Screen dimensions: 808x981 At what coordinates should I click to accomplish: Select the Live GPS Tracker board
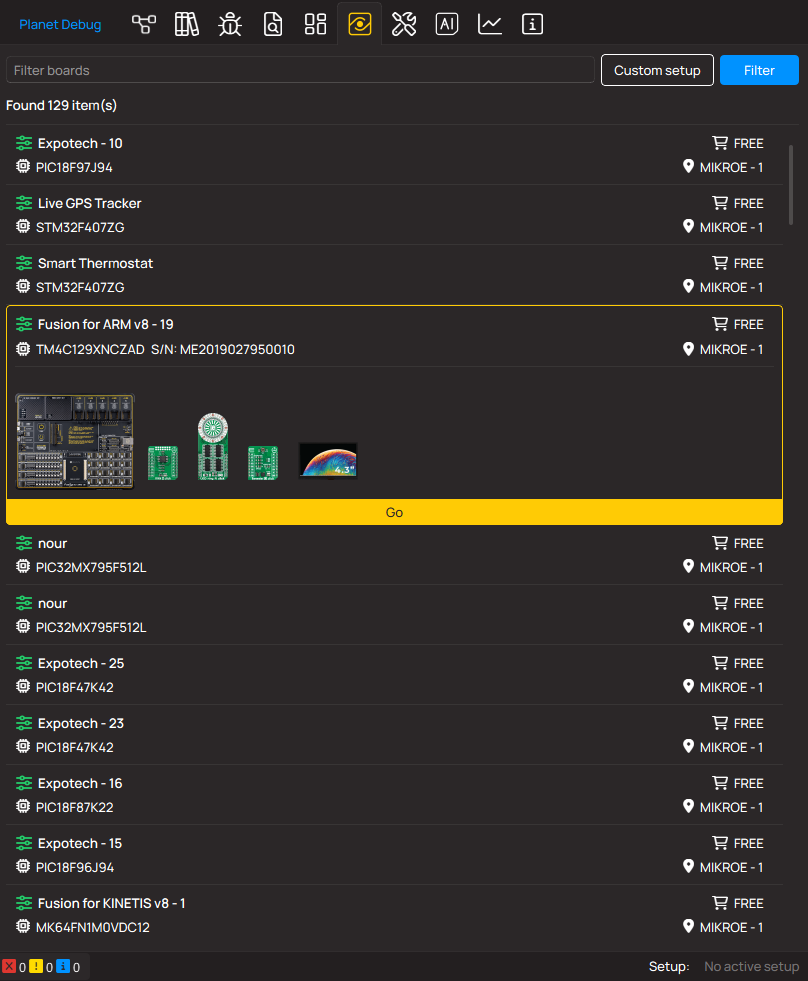click(394, 215)
